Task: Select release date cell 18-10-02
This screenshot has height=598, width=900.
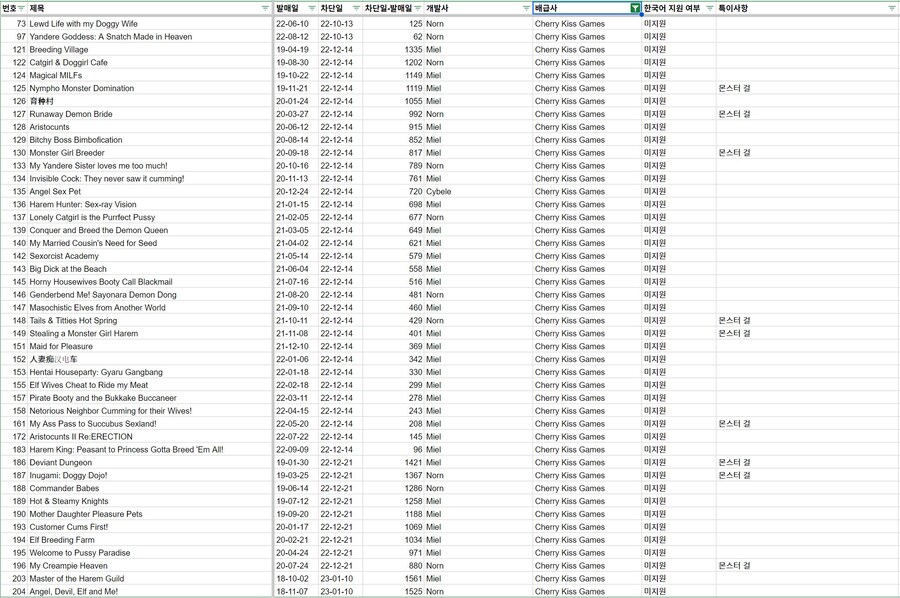Action: [292, 578]
